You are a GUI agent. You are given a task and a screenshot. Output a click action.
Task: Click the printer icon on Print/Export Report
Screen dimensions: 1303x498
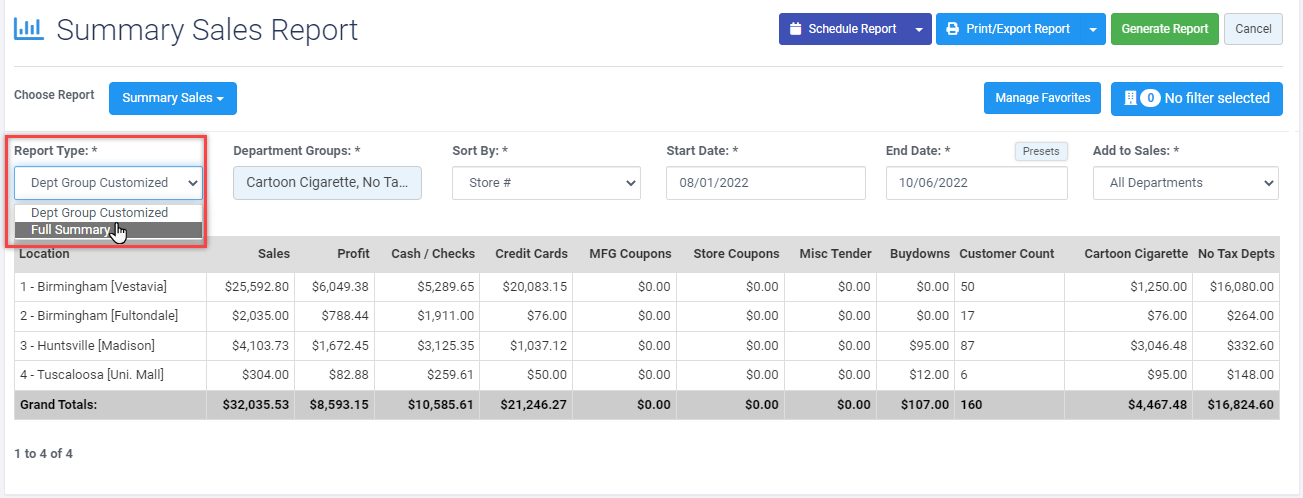point(952,29)
